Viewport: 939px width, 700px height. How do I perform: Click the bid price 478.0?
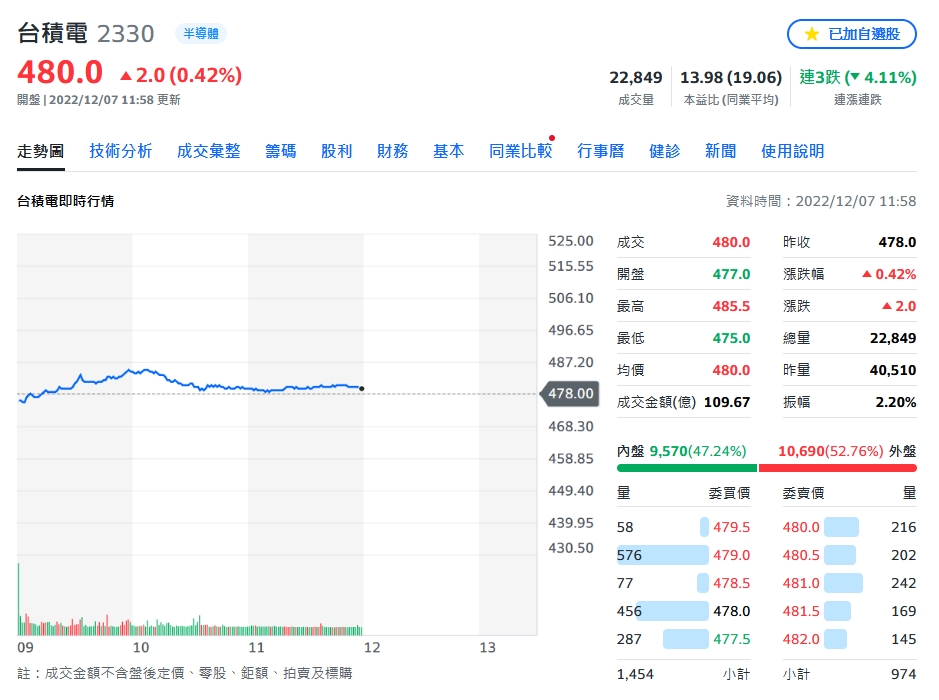pos(731,611)
